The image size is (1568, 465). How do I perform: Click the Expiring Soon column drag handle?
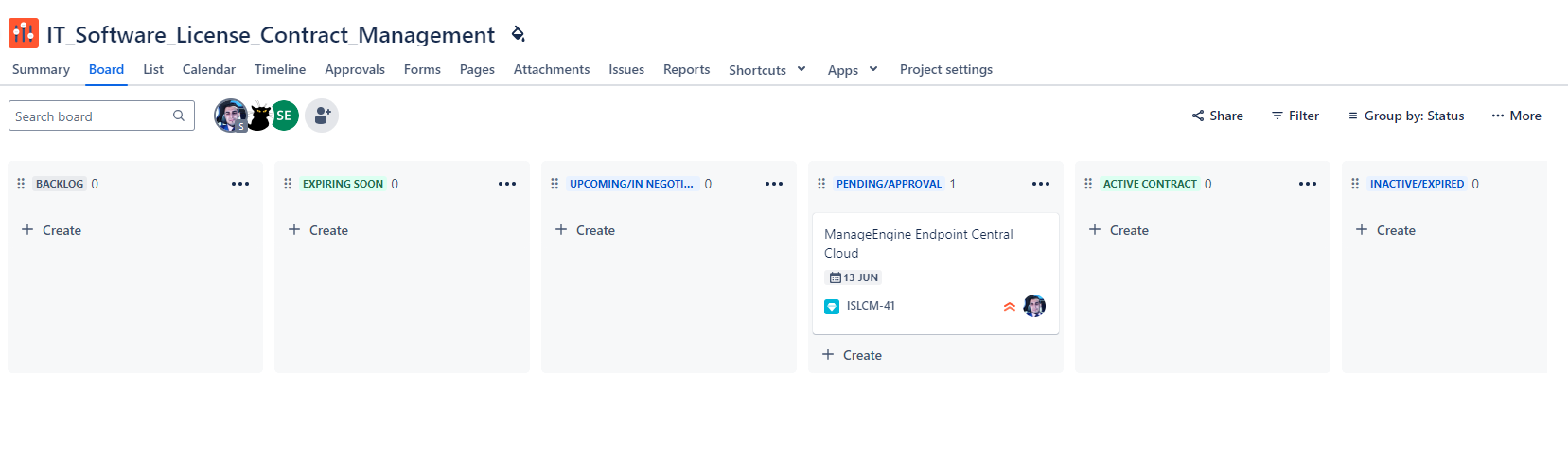click(288, 184)
